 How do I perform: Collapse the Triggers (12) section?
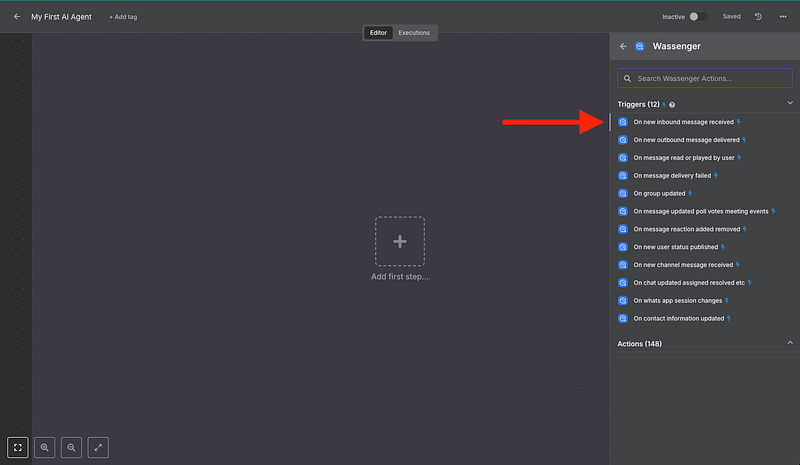point(789,103)
